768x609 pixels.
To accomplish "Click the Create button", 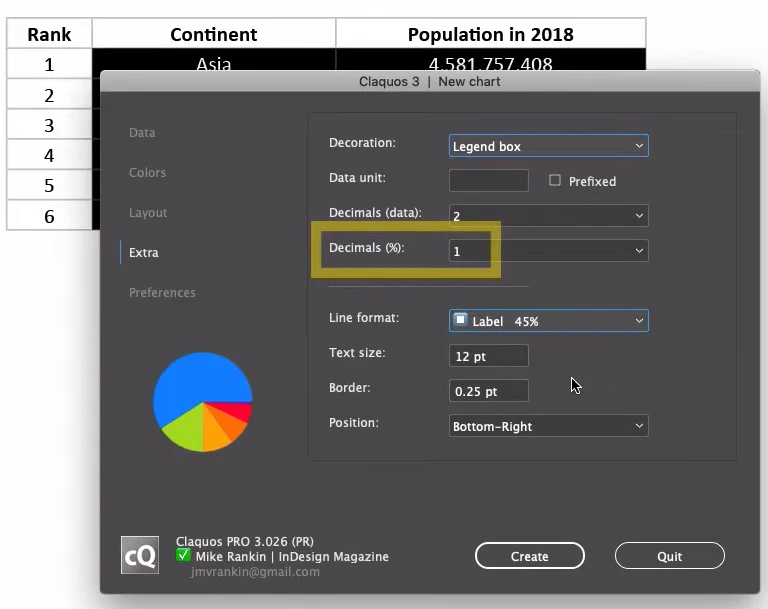I will (x=529, y=556).
